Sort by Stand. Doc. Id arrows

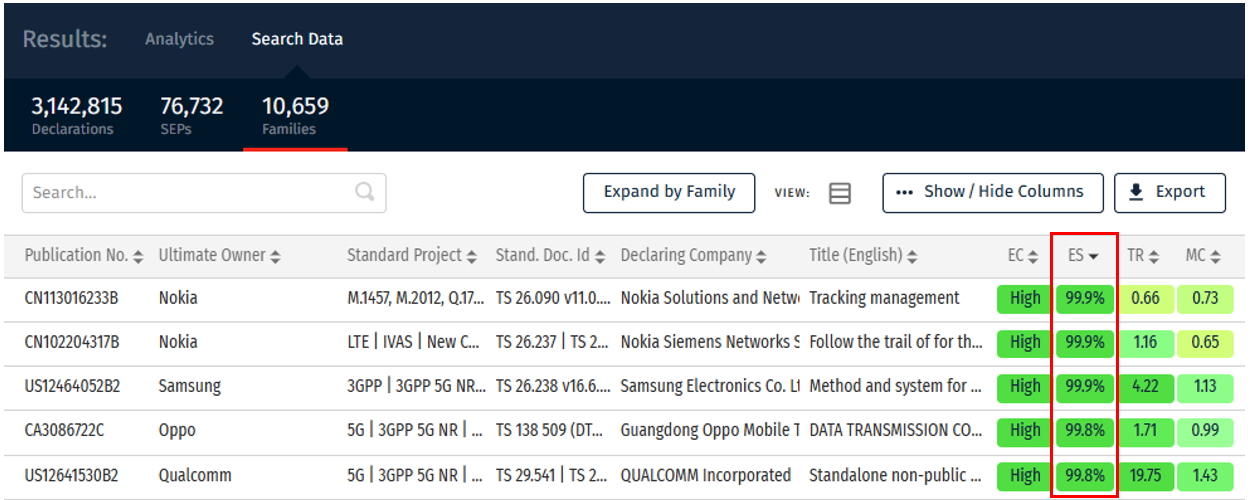(600, 257)
